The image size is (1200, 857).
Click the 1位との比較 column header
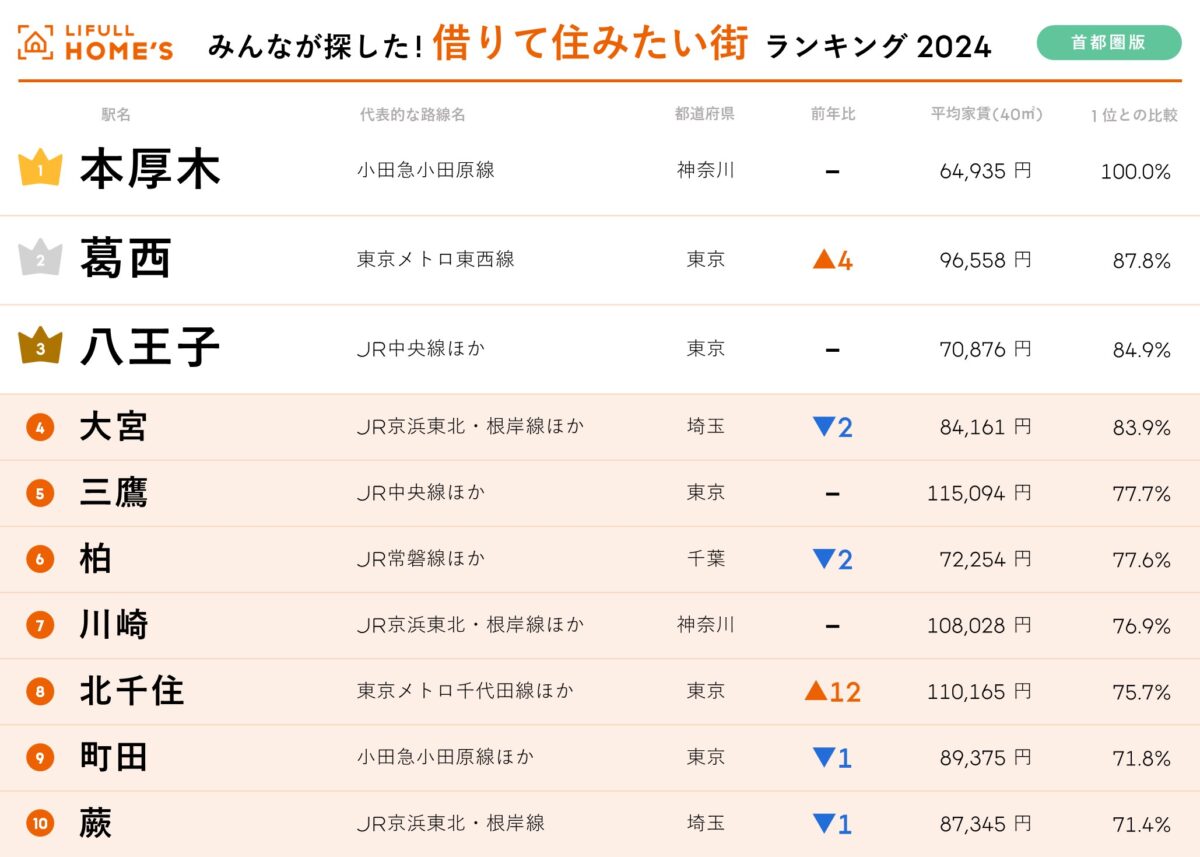[1134, 115]
